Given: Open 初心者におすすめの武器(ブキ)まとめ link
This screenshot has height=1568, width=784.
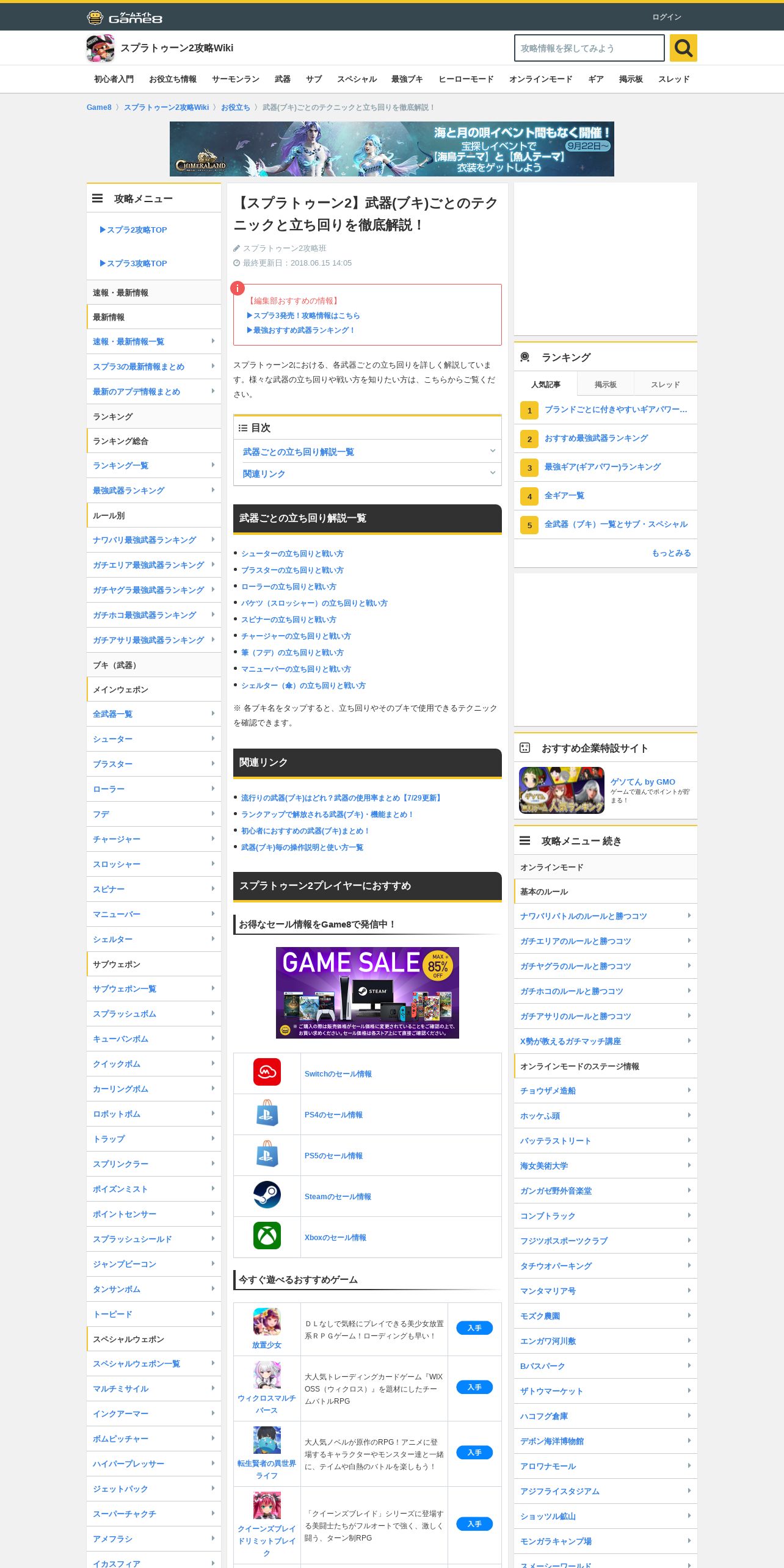Looking at the screenshot, I should (305, 831).
